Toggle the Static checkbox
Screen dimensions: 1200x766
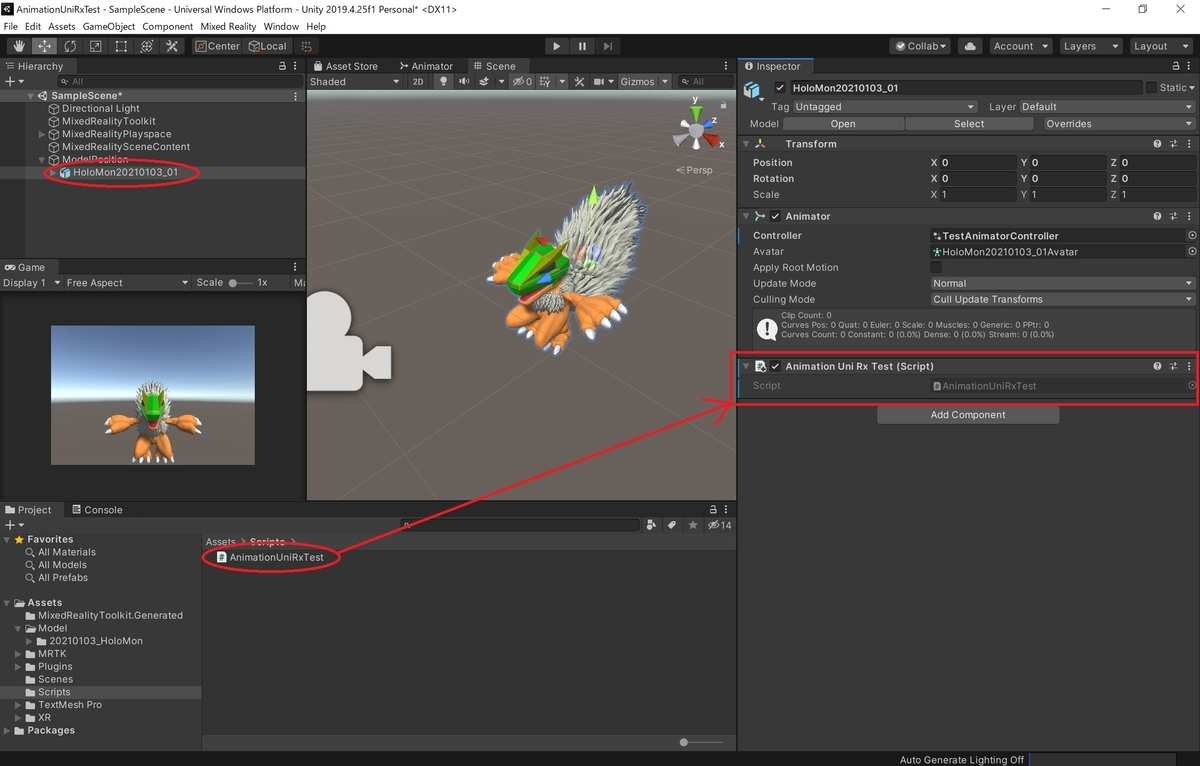[1151, 88]
